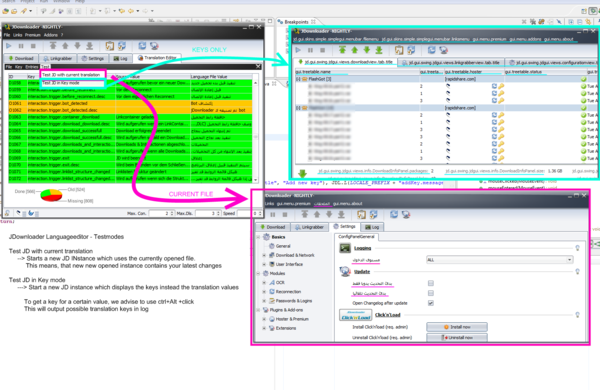Click the clipboard icon in the Arabic settings window toolbar
This screenshot has width=600, height=390.
click(361, 214)
